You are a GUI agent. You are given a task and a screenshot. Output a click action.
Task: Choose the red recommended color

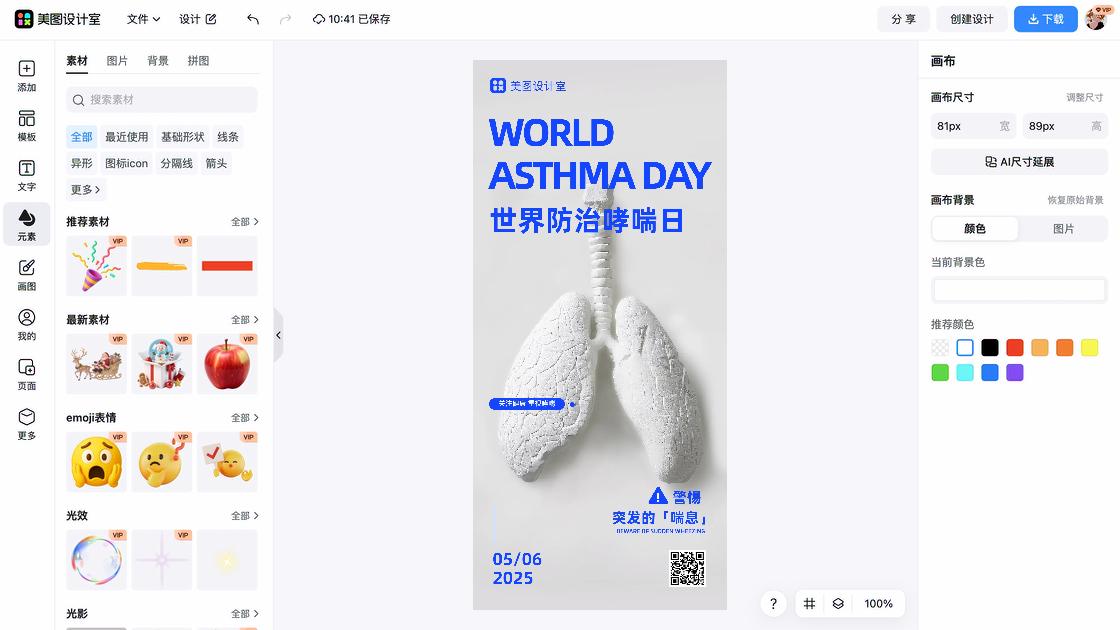tap(1014, 348)
